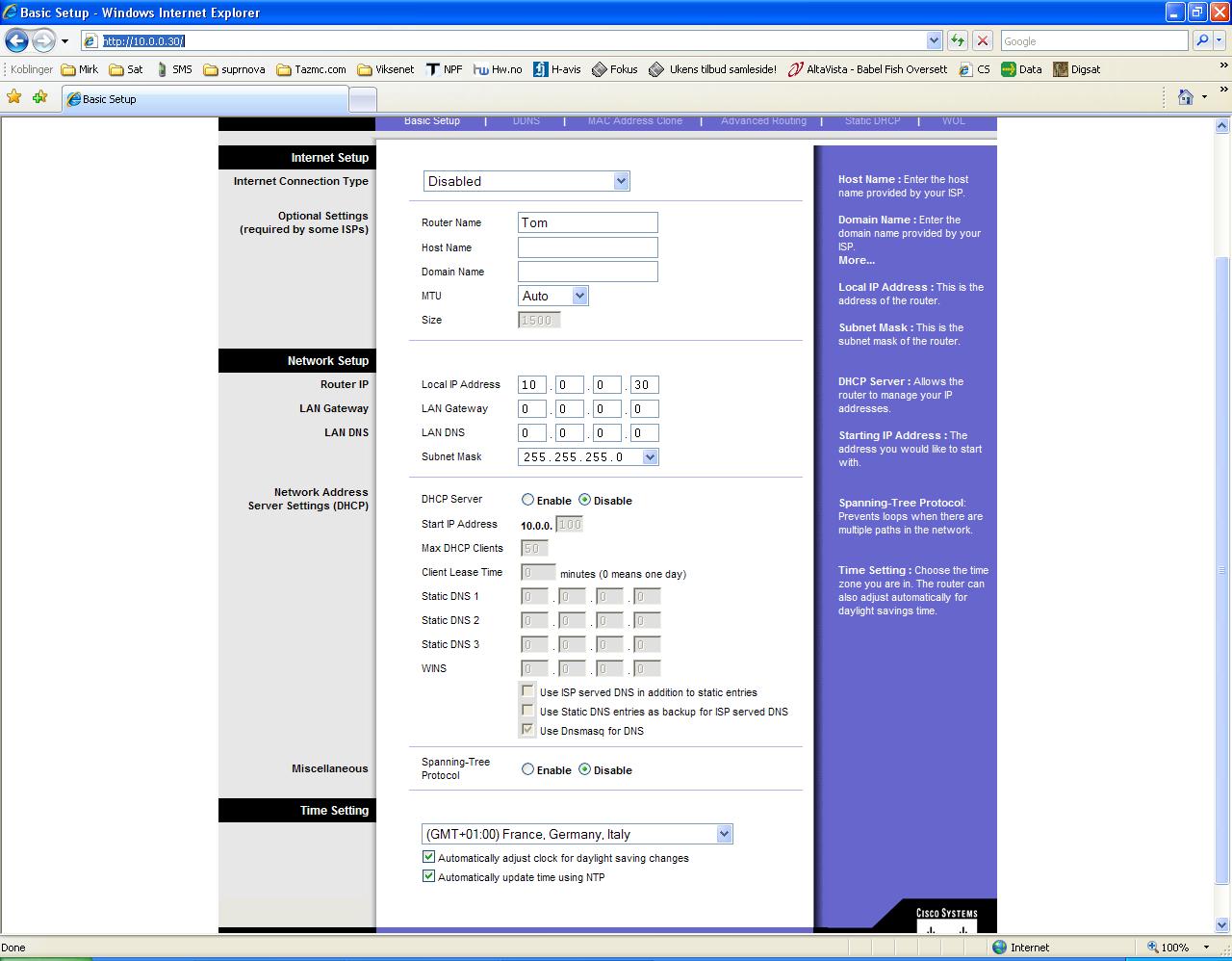Click the scroll down arrow of the page

[x=1222, y=927]
